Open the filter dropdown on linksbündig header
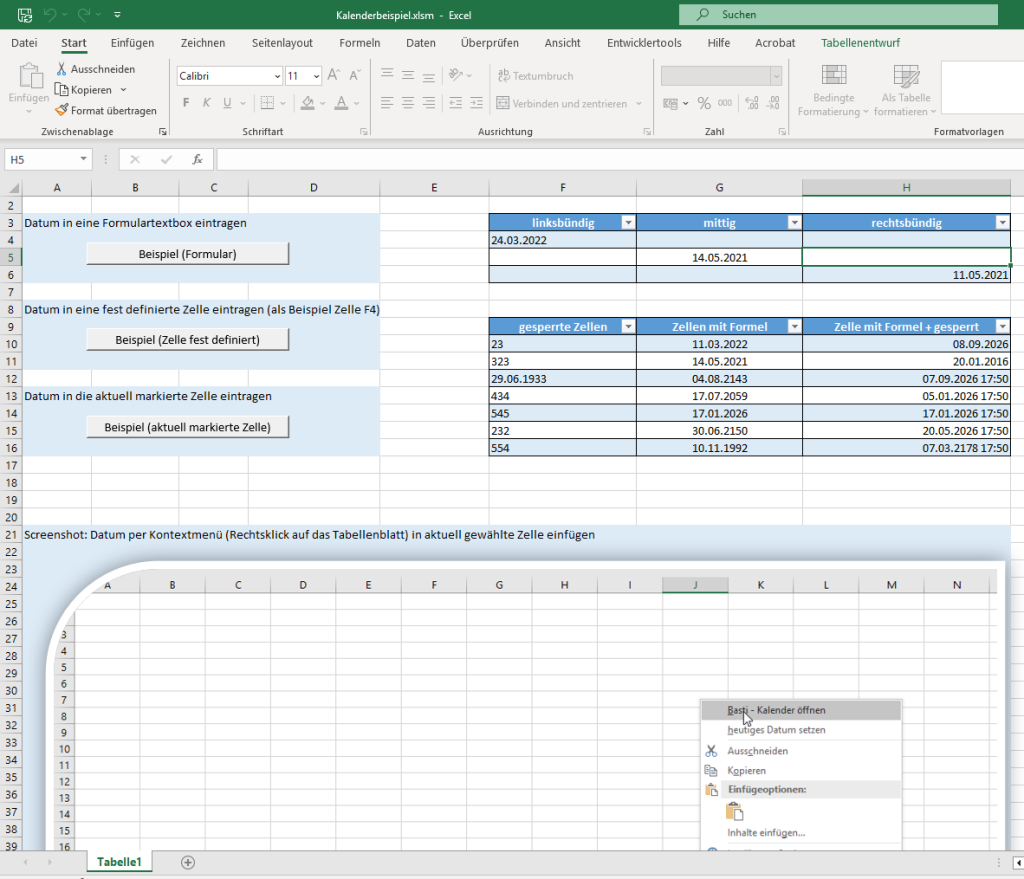The width and height of the screenshot is (1024, 879). [x=627, y=223]
